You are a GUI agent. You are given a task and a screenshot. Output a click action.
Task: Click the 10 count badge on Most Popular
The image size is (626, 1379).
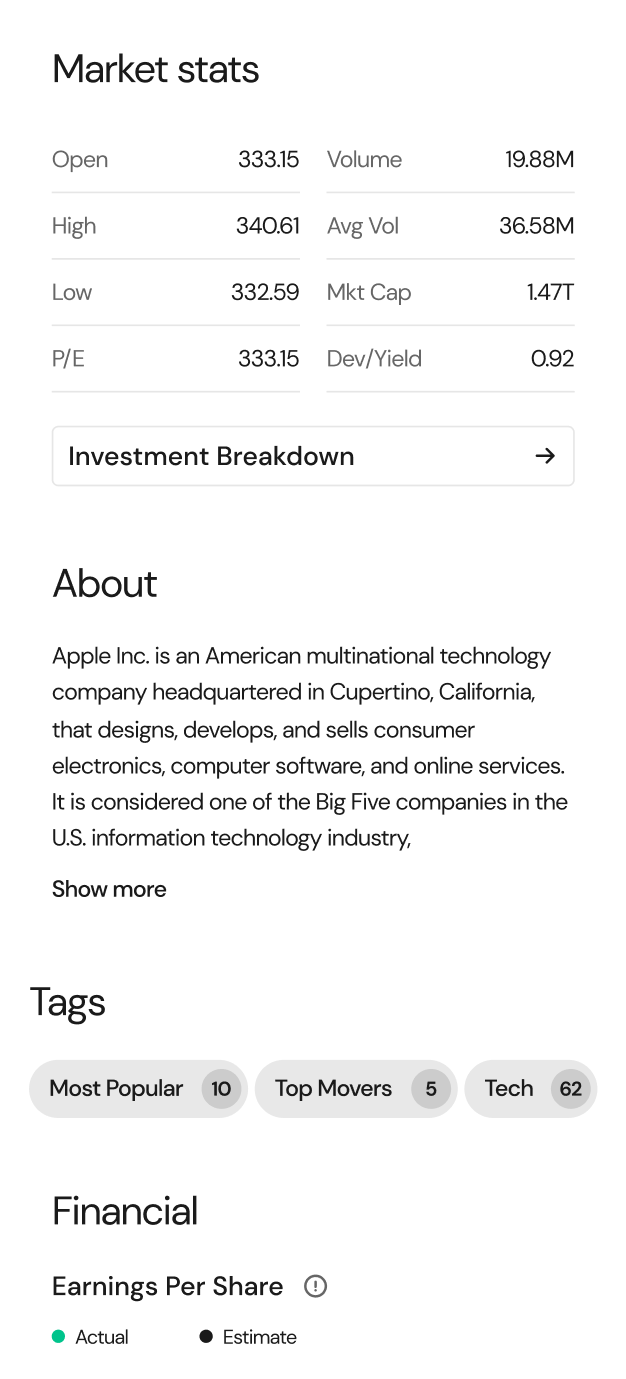[x=221, y=1088]
